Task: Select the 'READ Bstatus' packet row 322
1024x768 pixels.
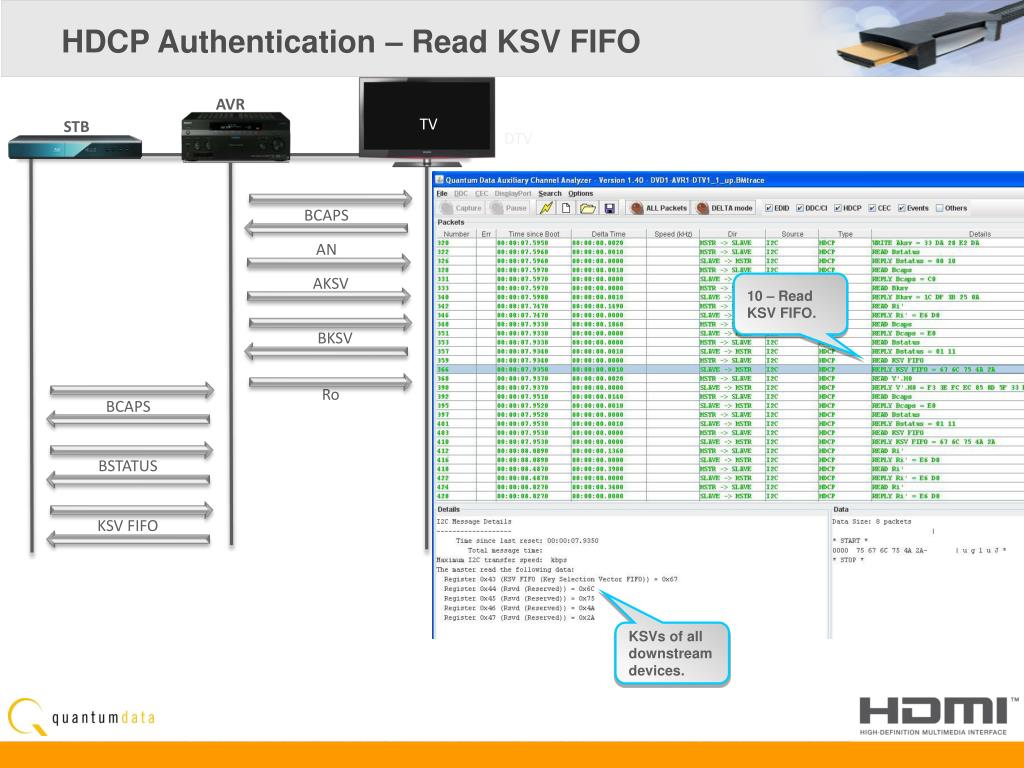Action: [729, 252]
